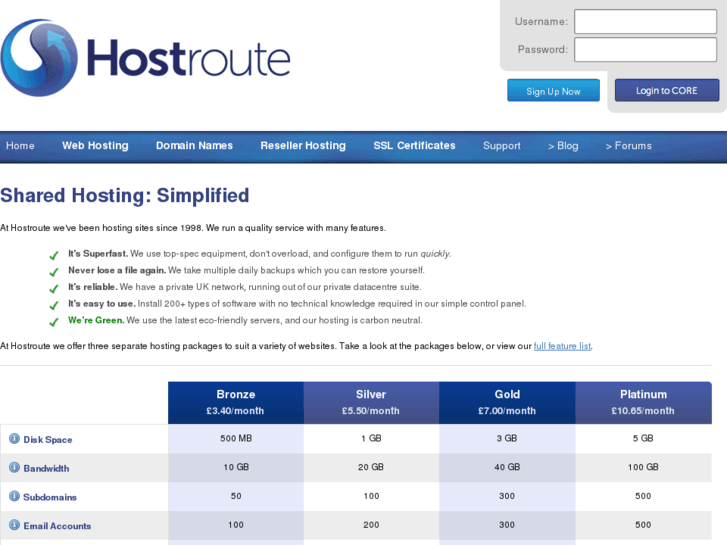
Task: Click the Shared Hosting: Simplified heading
Action: pyautogui.click(x=125, y=195)
